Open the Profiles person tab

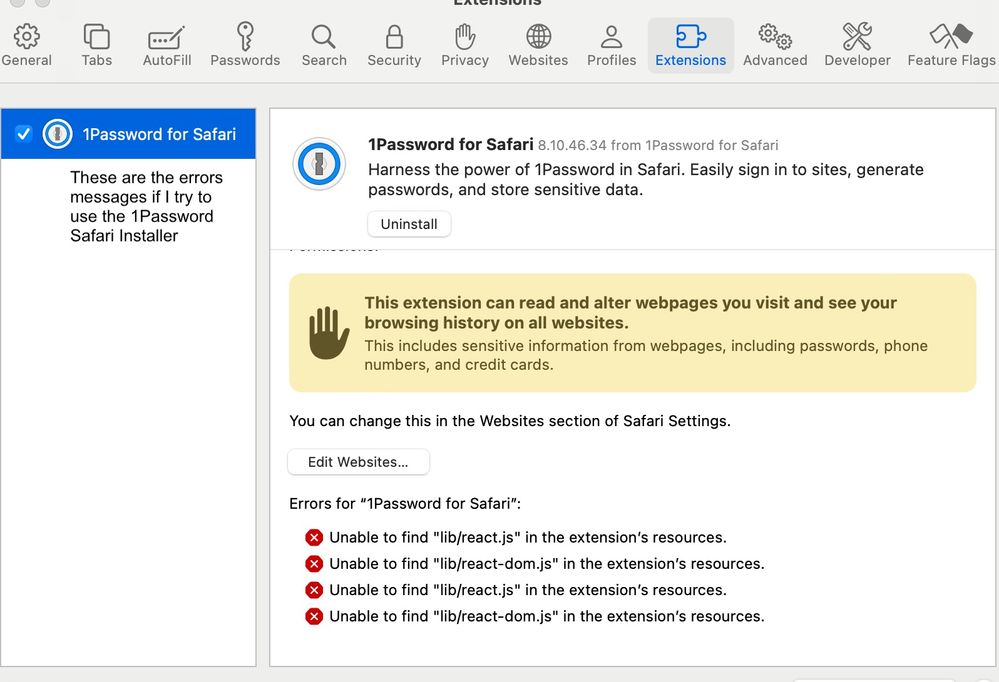[x=612, y=45]
